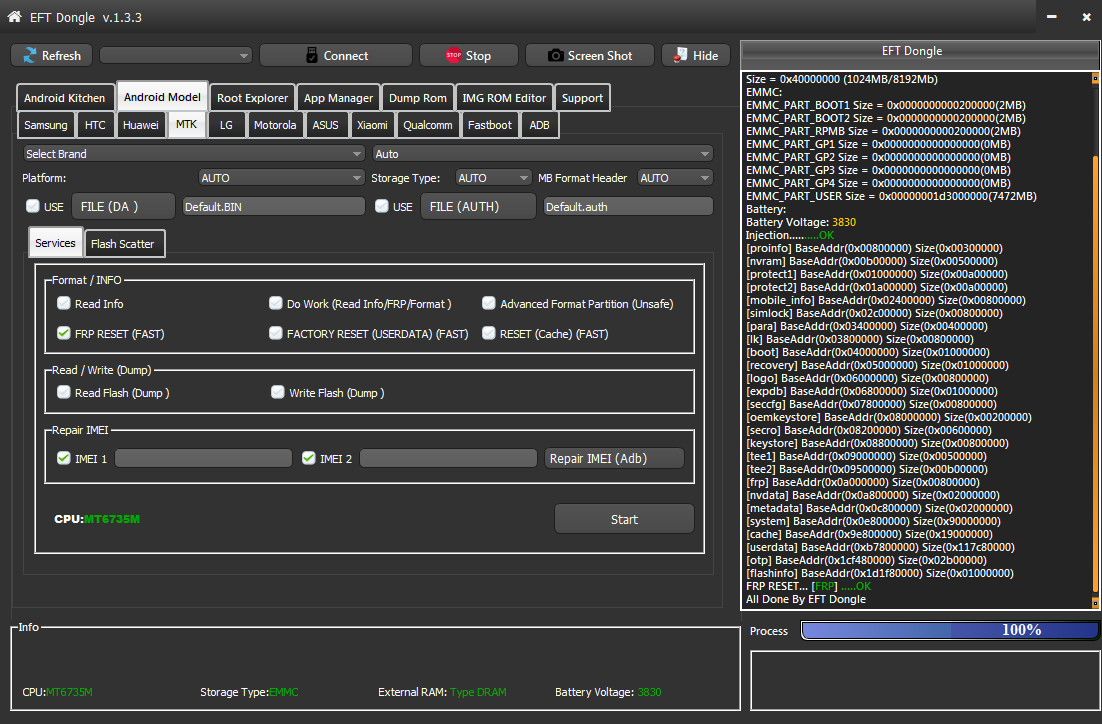Click the Default.auth file field

[628, 207]
